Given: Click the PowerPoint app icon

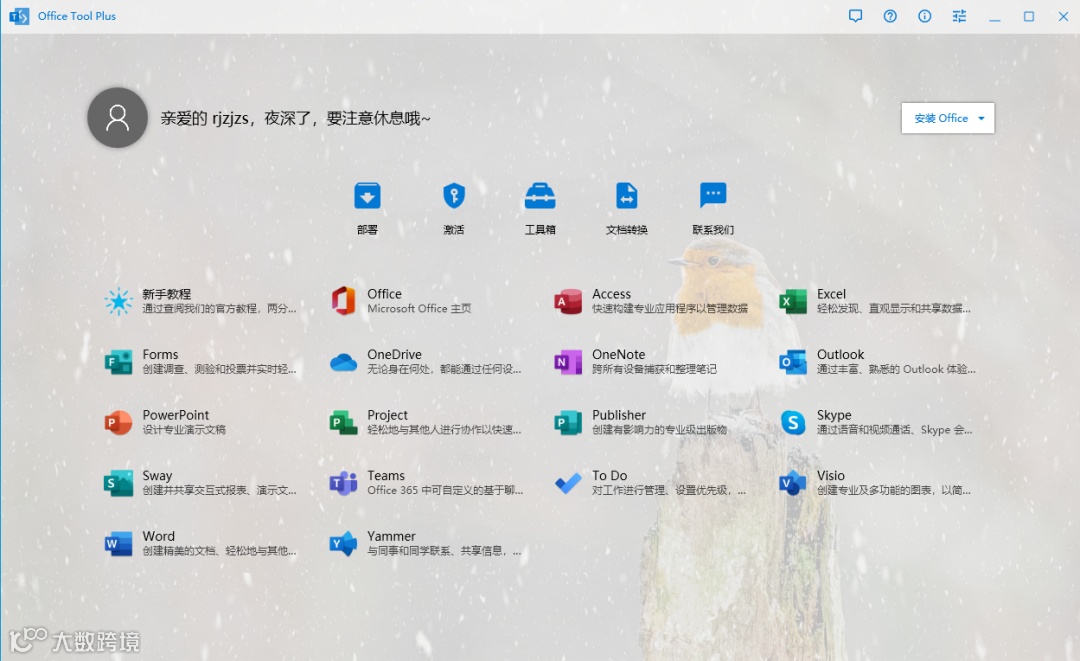Looking at the screenshot, I should (118, 422).
